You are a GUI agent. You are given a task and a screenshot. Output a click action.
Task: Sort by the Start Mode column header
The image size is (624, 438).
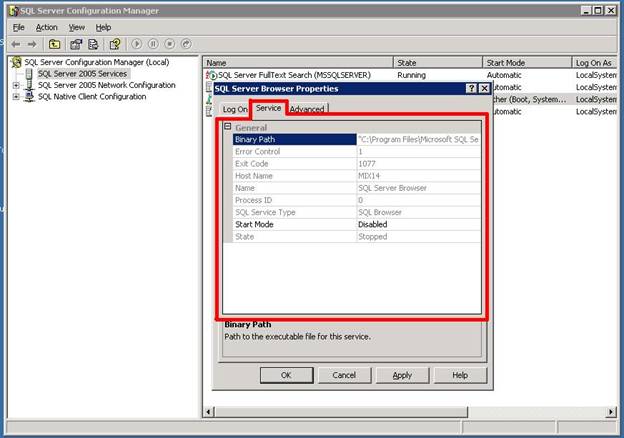[527, 63]
